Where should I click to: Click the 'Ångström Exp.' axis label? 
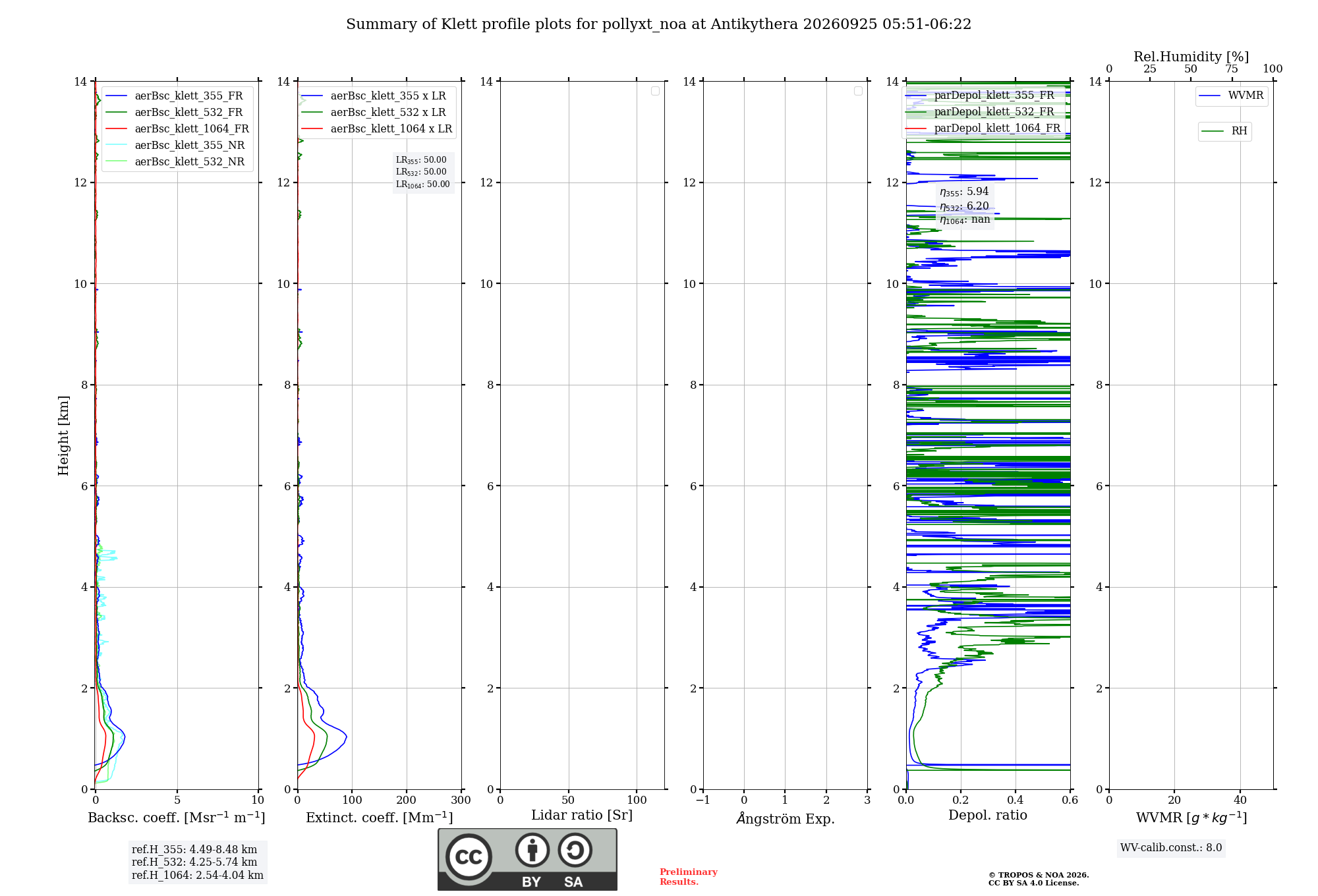(786, 818)
